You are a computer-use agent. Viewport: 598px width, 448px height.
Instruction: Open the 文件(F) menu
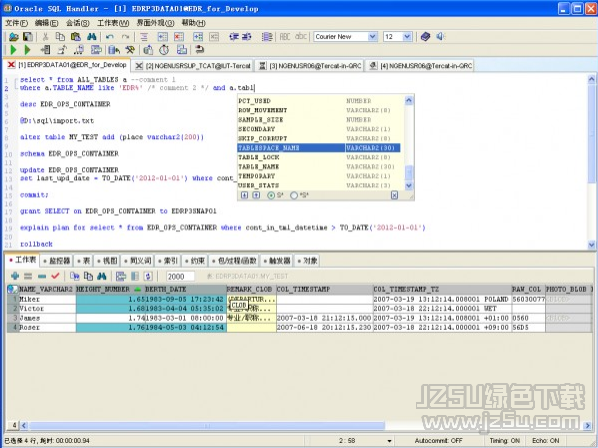pos(16,23)
